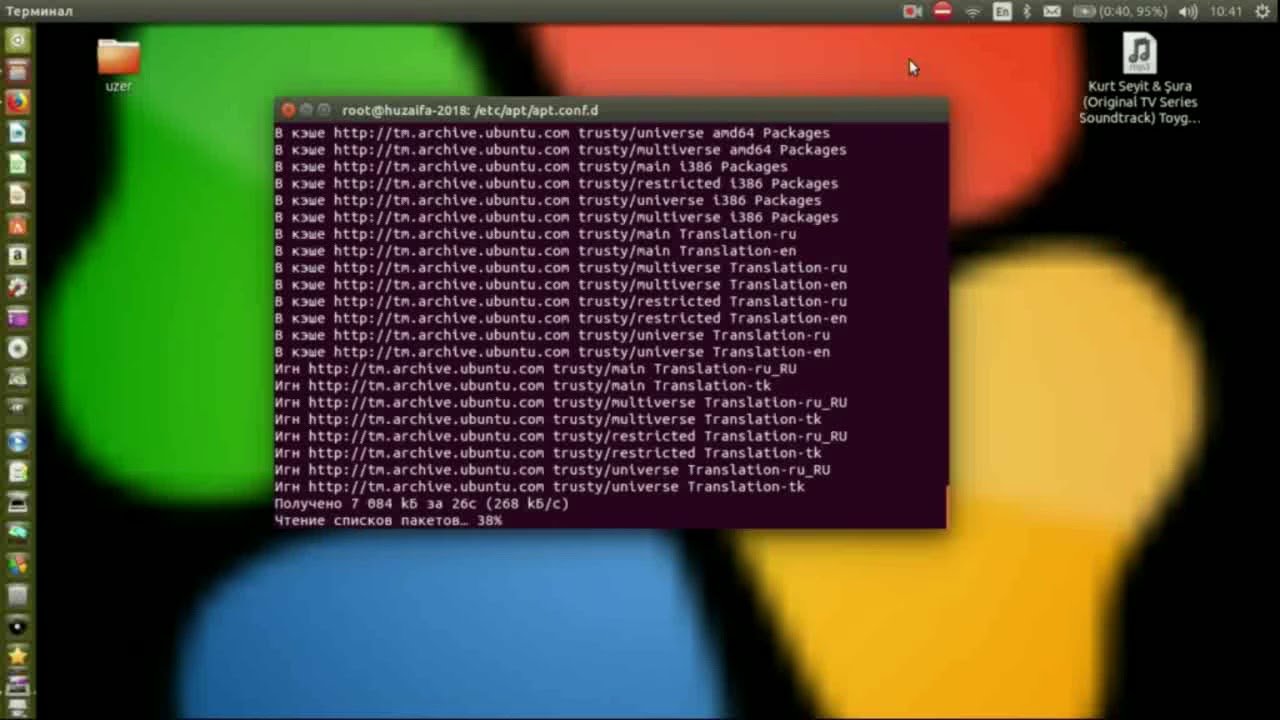This screenshot has width=1280, height=720.
Task: Open the session gear menu
Action: point(1262,11)
